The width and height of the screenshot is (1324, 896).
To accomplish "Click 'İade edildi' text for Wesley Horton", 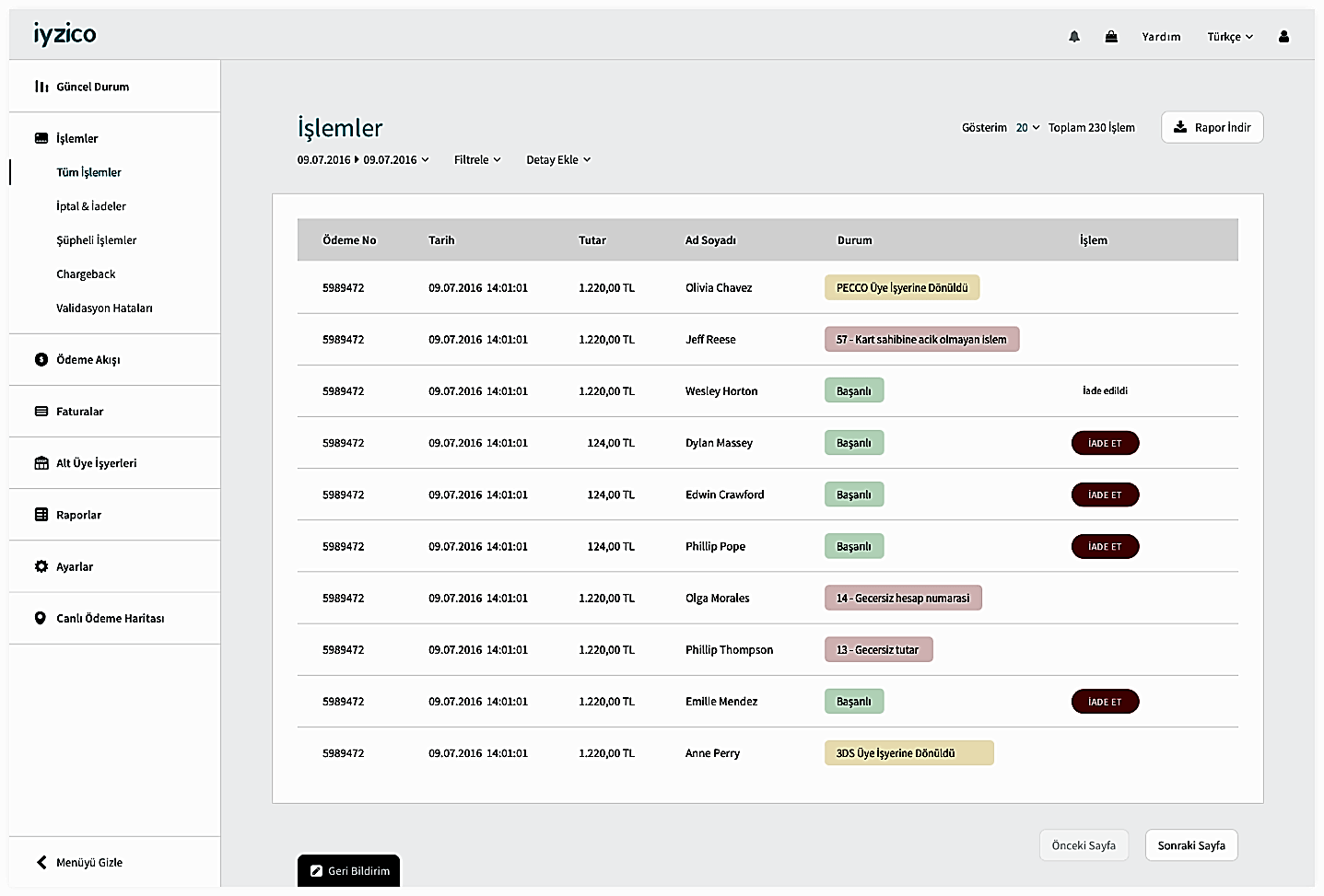I will pos(1105,390).
